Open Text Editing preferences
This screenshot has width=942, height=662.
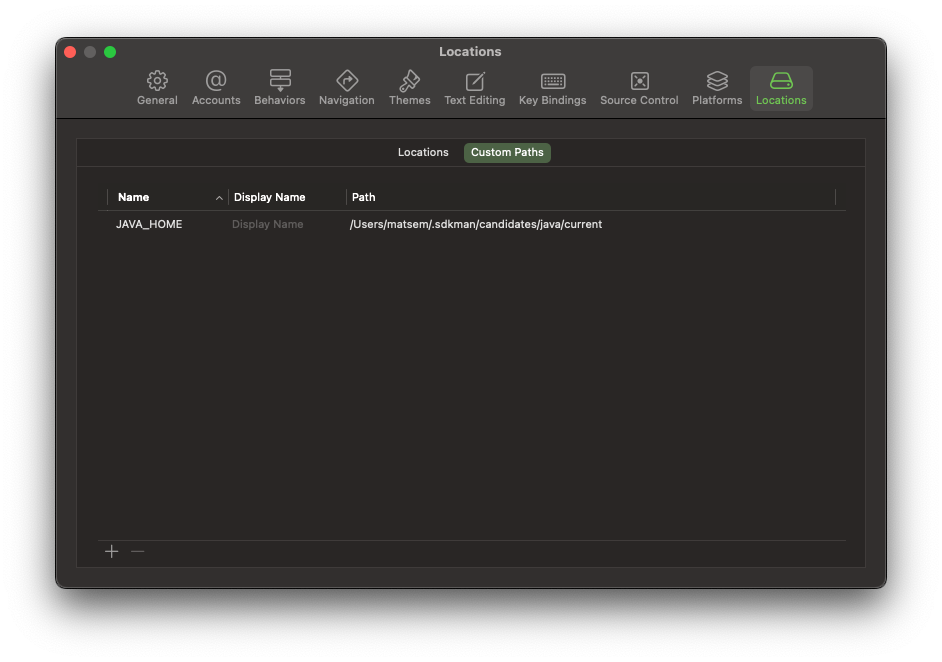[x=474, y=88]
